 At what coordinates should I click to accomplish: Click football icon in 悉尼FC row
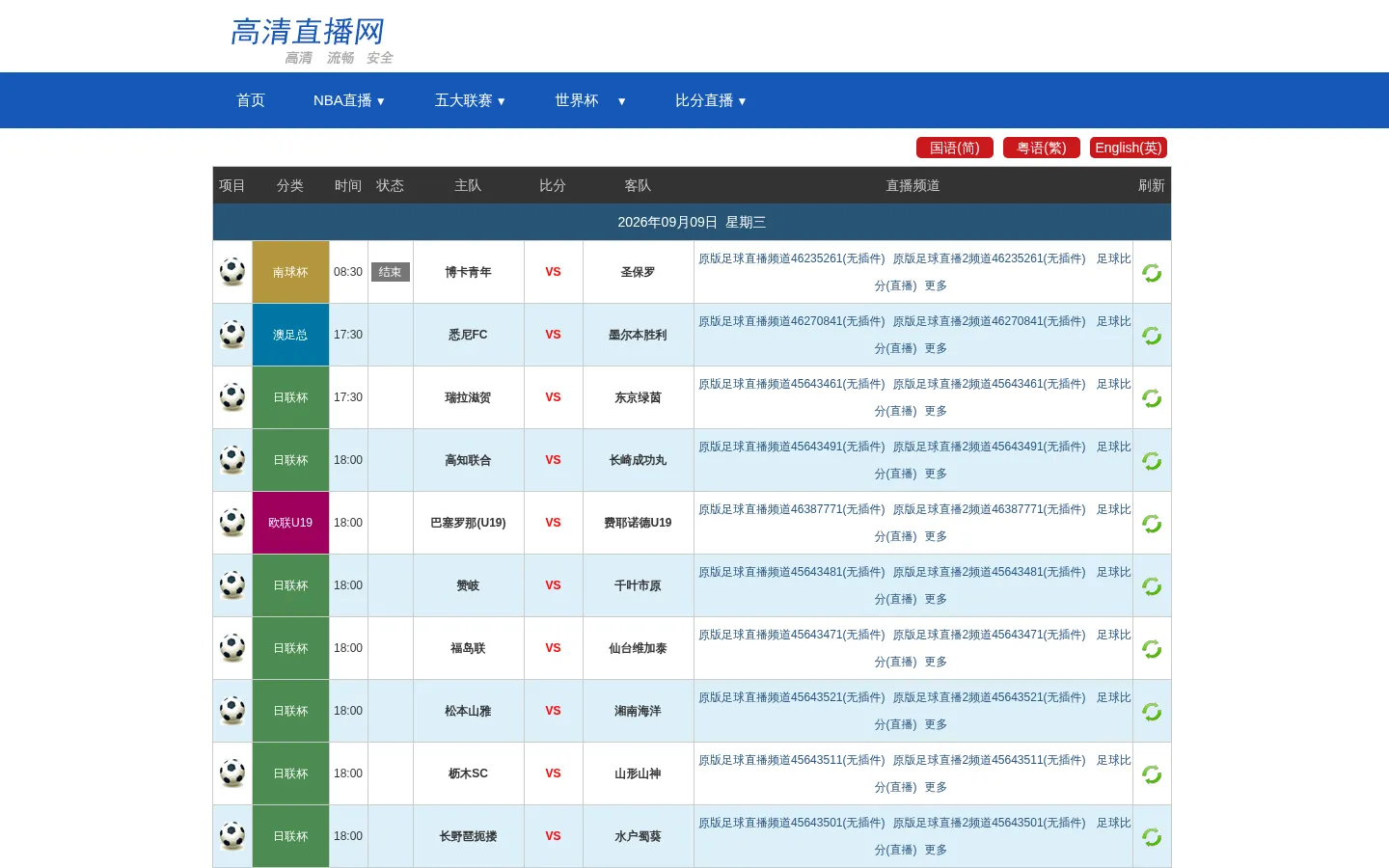coord(232,335)
